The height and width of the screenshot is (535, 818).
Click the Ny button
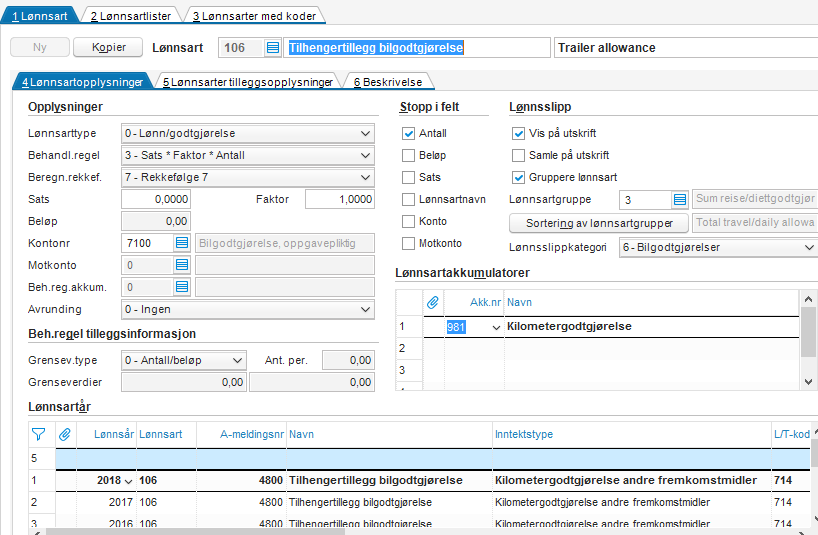tap(40, 47)
